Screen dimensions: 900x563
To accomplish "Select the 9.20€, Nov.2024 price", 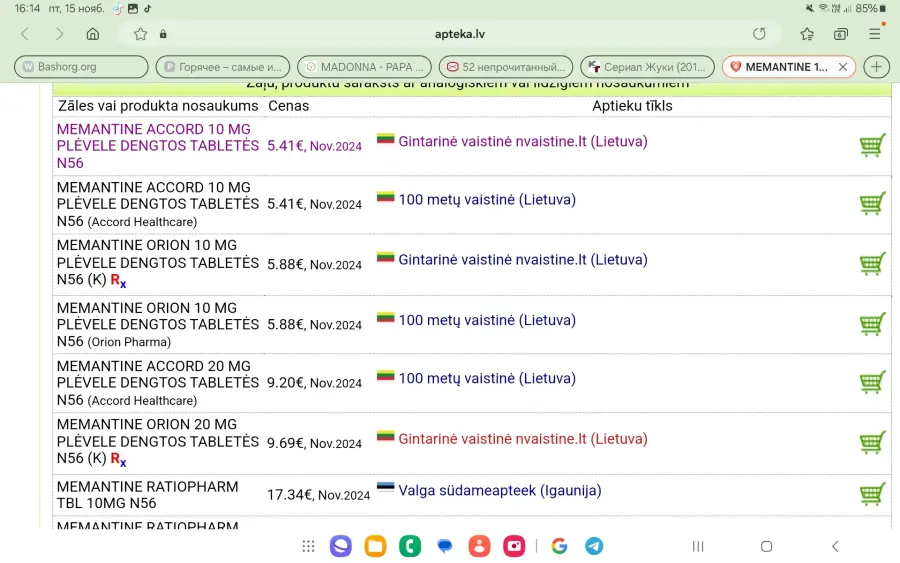I will click(315, 383).
